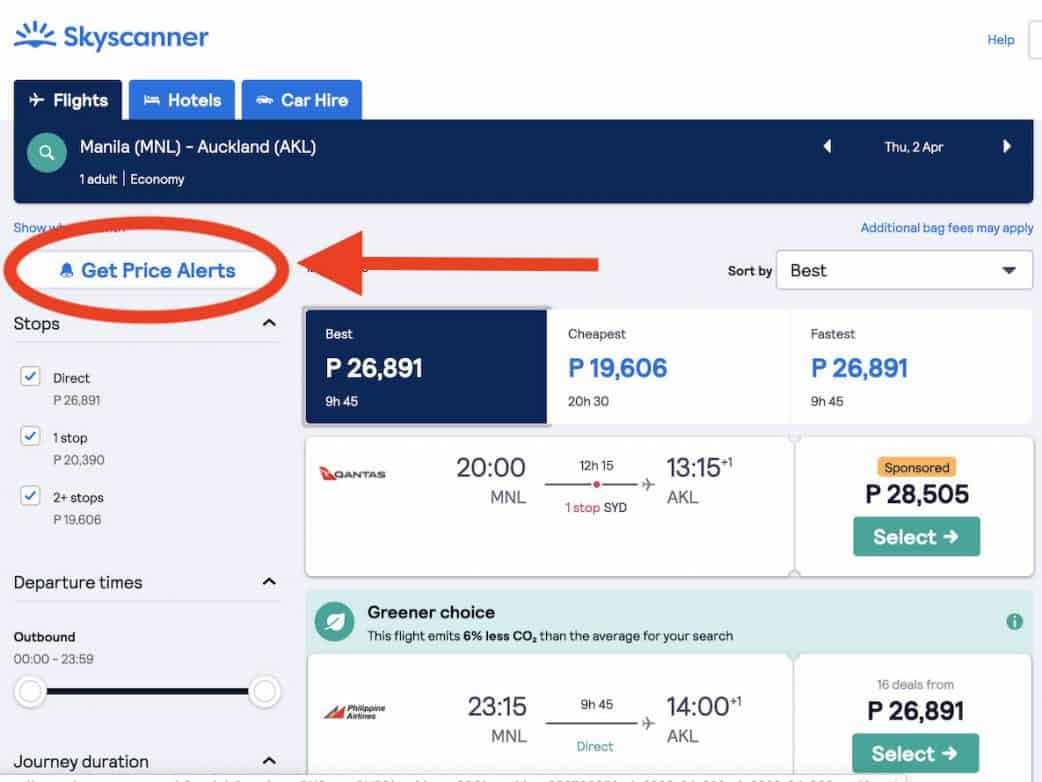Uncheck the Direct stops checkbox
This screenshot has height=782, width=1042.
coord(31,377)
